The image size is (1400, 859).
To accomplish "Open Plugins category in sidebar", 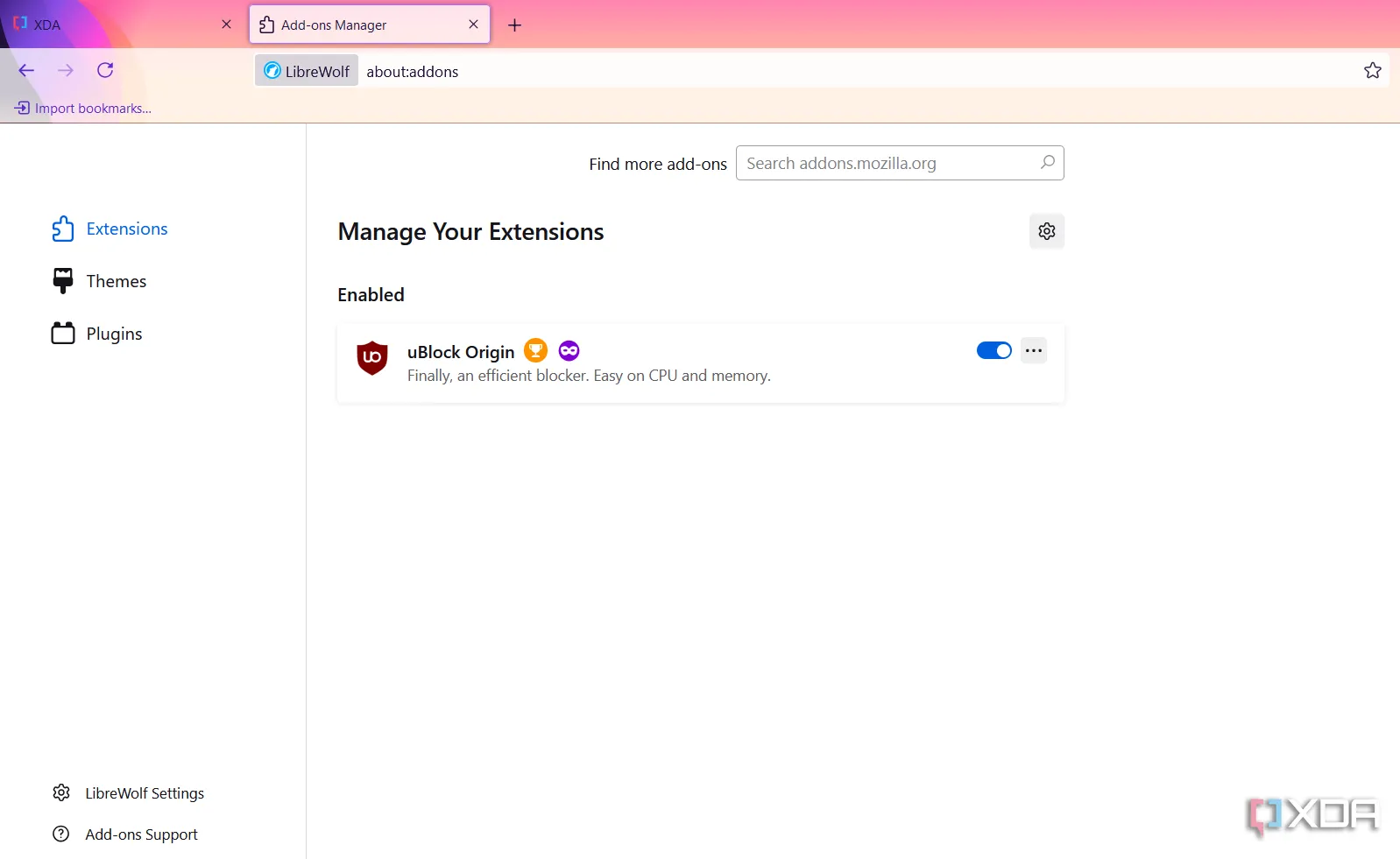I will click(96, 334).
